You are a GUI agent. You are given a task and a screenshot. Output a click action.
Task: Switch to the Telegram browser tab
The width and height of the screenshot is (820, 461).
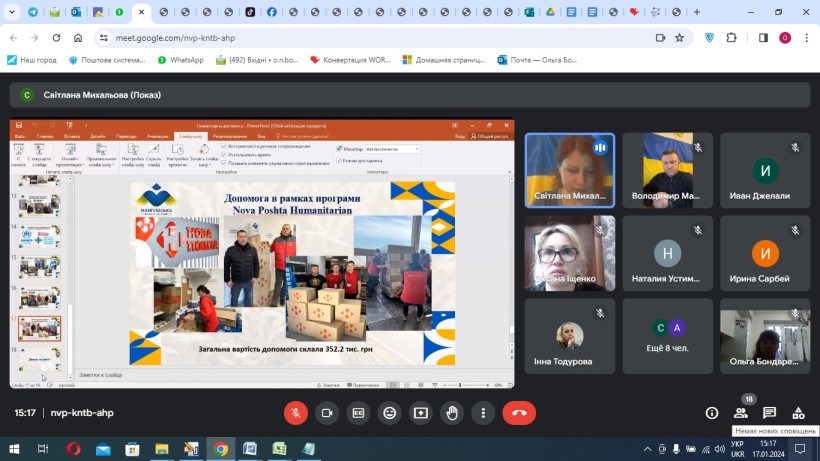pos(33,12)
